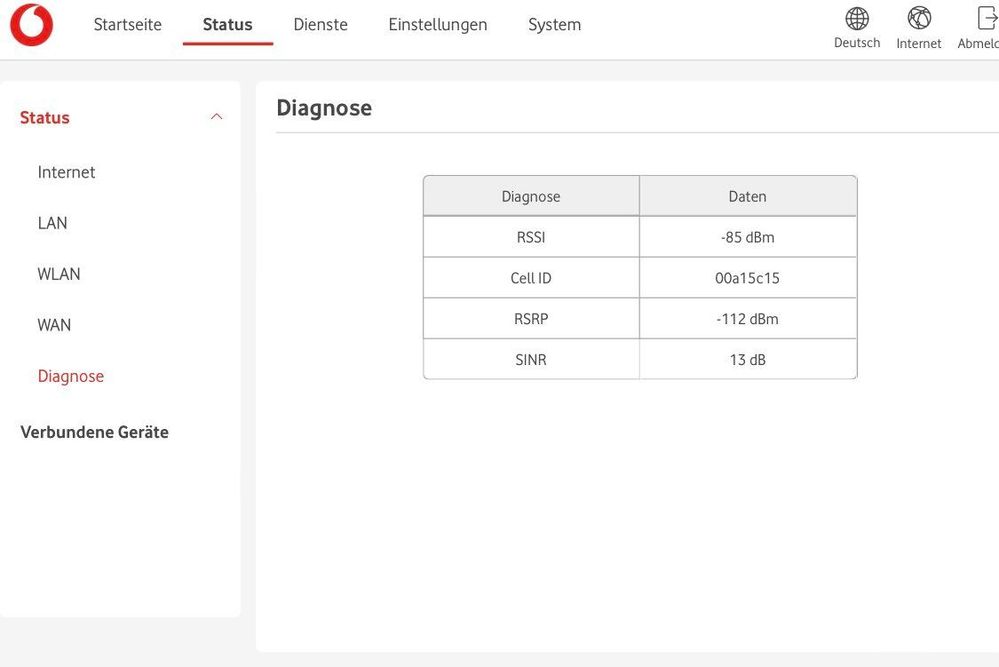Open the Startseite tab
This screenshot has width=999, height=667.
click(x=127, y=25)
